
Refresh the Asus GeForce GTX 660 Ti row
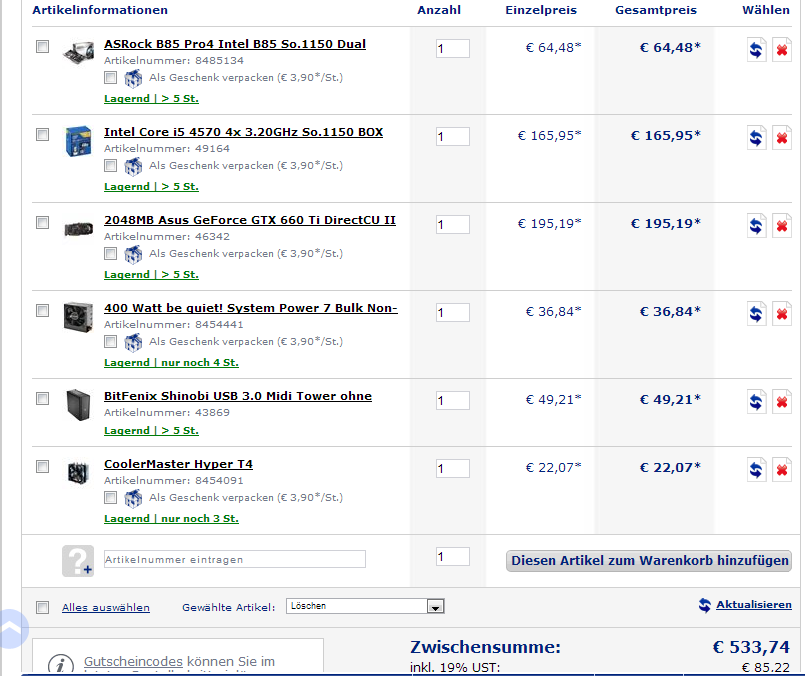[x=756, y=226]
